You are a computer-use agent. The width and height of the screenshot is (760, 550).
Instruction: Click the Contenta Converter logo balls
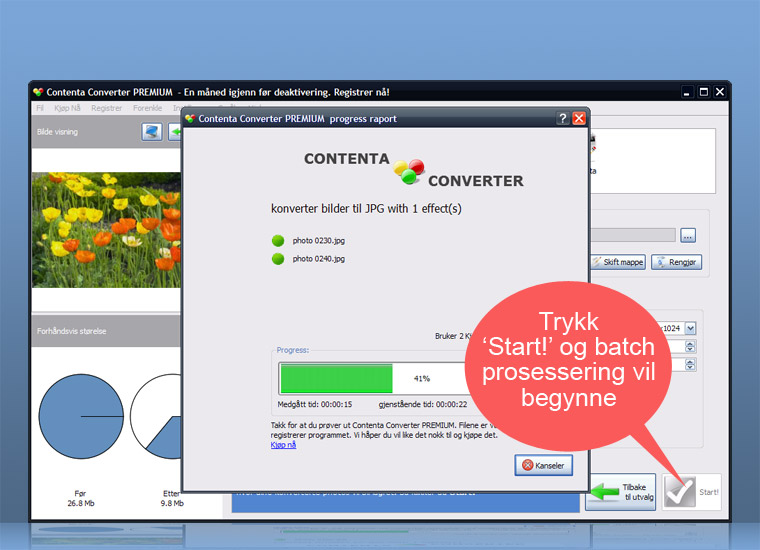coord(409,172)
